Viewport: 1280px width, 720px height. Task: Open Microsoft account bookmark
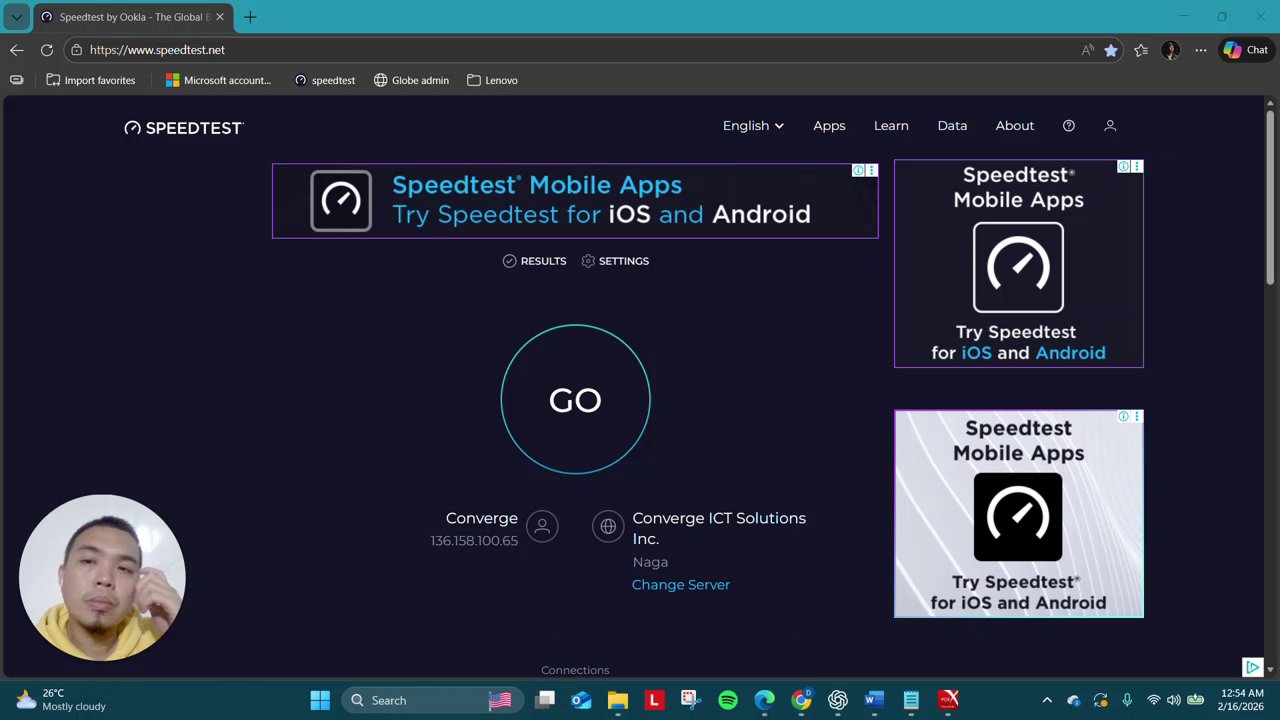(x=219, y=80)
